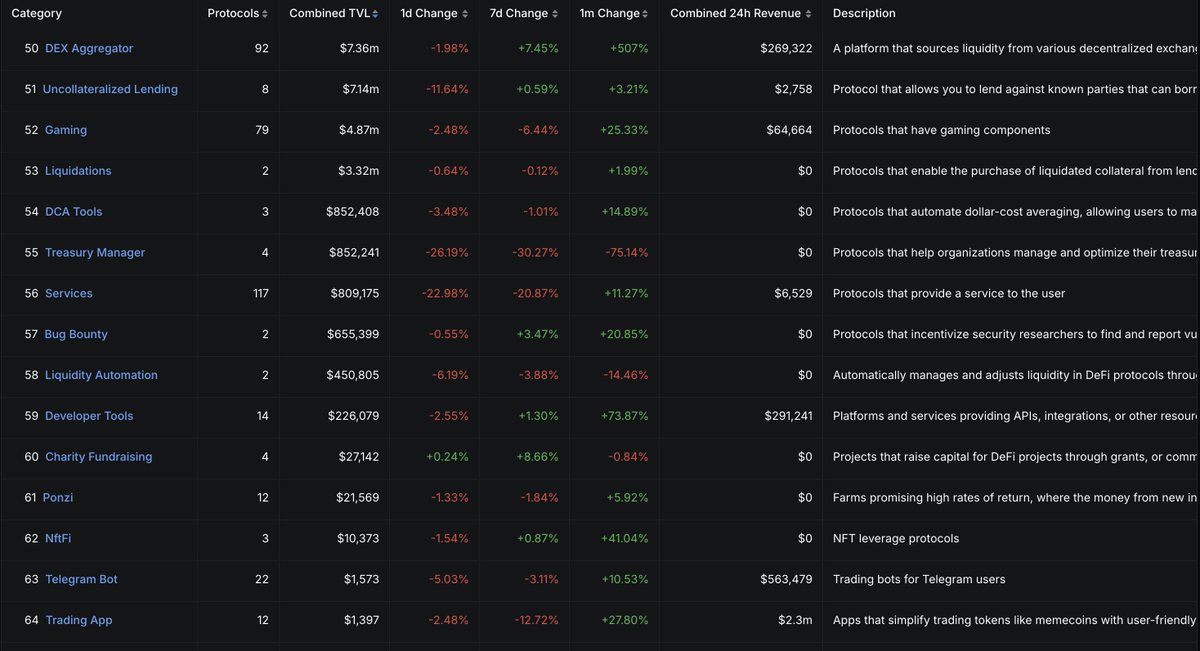This screenshot has height=651, width=1200.
Task: Click the Category column header
Action: pyautogui.click(x=36, y=14)
